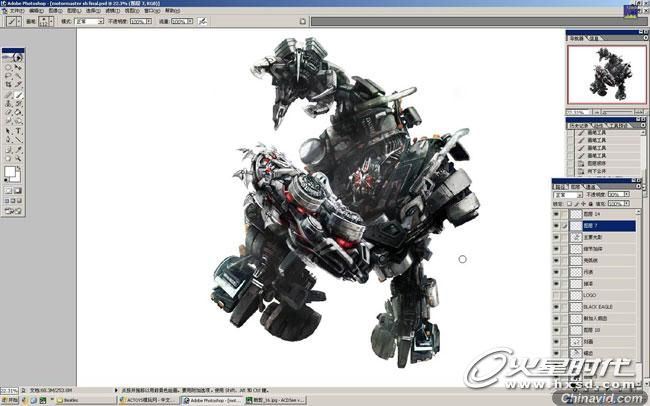
Task: Click the Jump to ImageReady button
Action: pyautogui.click(x=13, y=211)
